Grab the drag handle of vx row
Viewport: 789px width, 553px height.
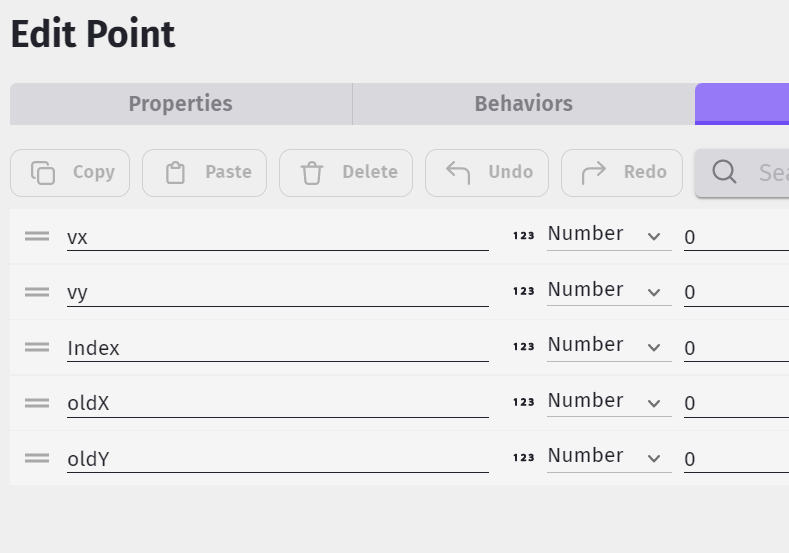pos(37,236)
